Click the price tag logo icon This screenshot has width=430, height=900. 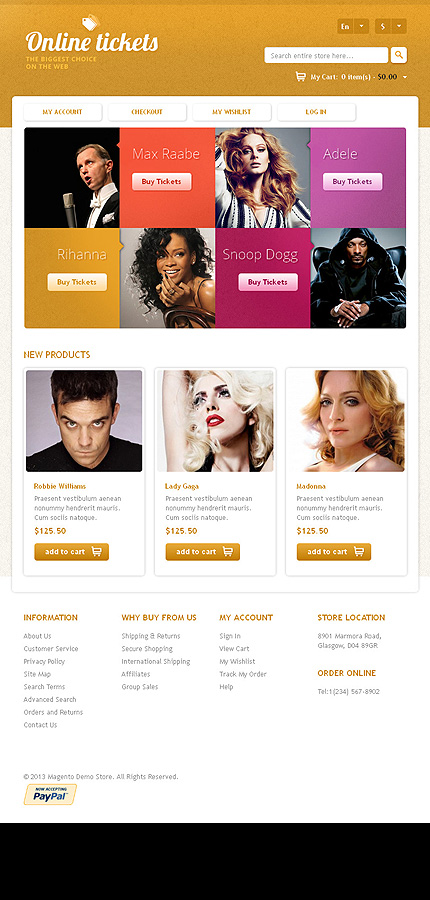click(x=90, y=22)
